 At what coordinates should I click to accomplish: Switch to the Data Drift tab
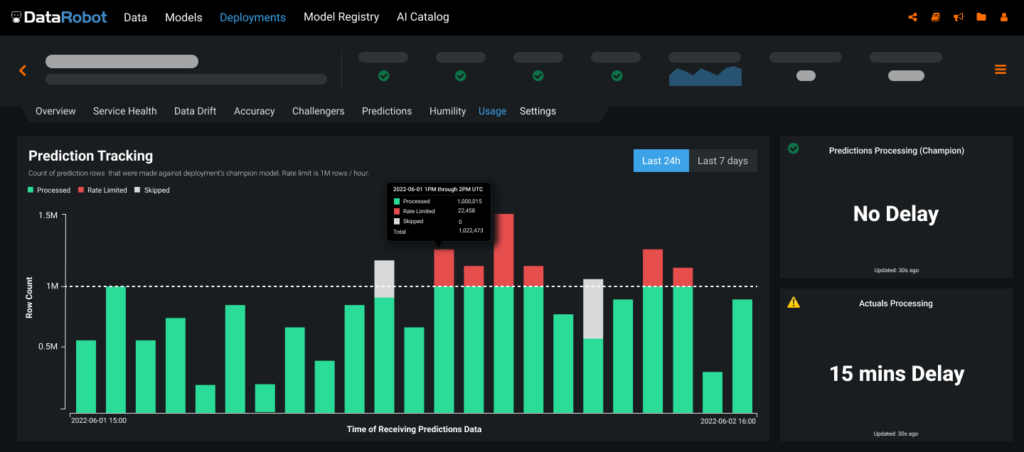(x=195, y=111)
